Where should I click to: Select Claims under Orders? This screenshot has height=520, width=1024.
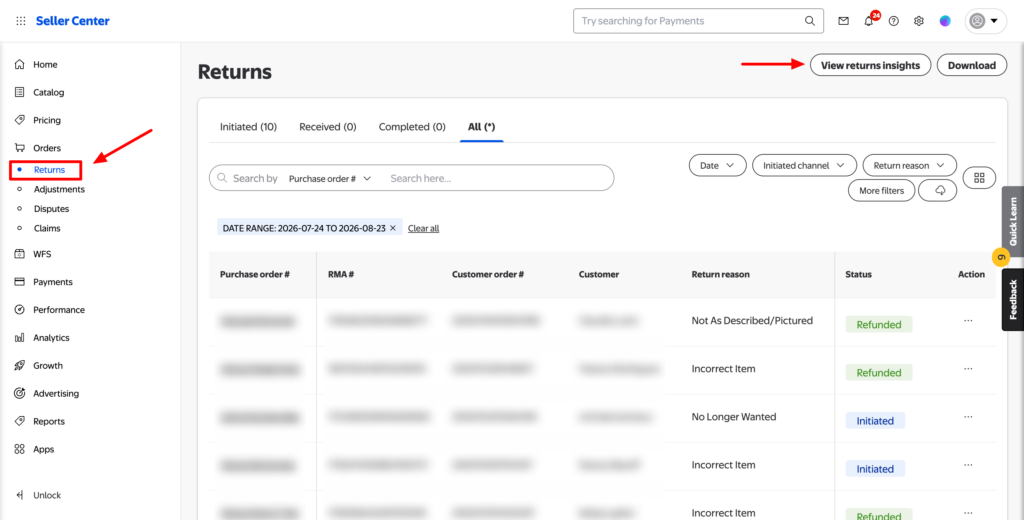pos(47,229)
